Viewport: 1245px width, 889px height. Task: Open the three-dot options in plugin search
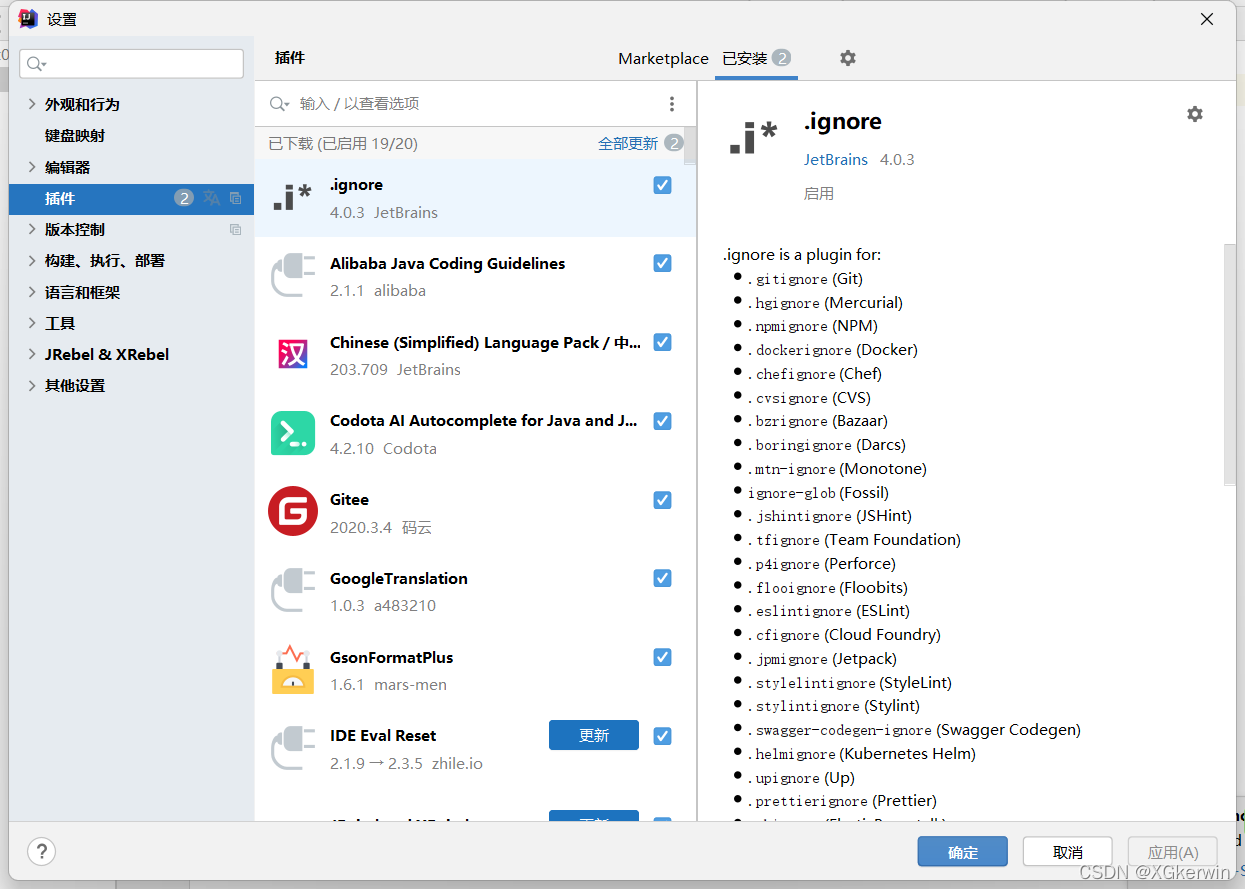tap(671, 104)
